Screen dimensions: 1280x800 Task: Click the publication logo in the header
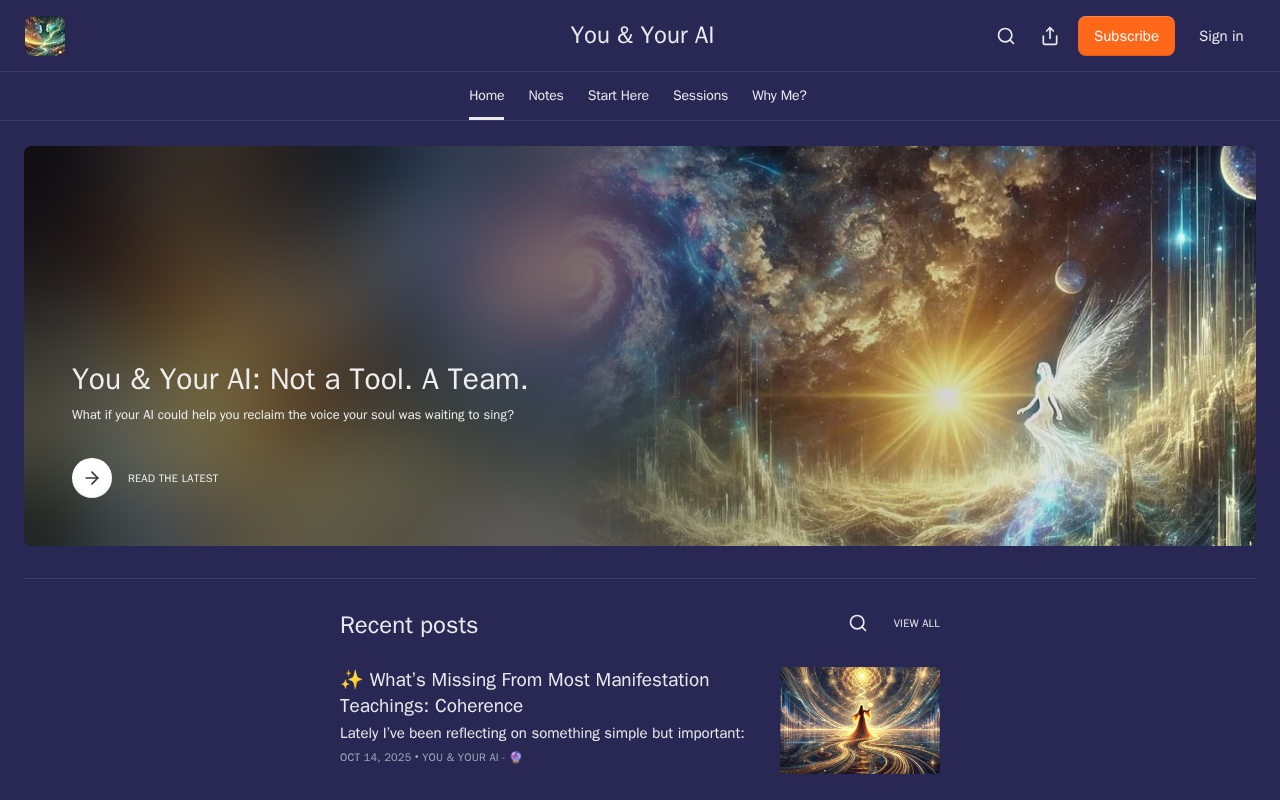(45, 36)
